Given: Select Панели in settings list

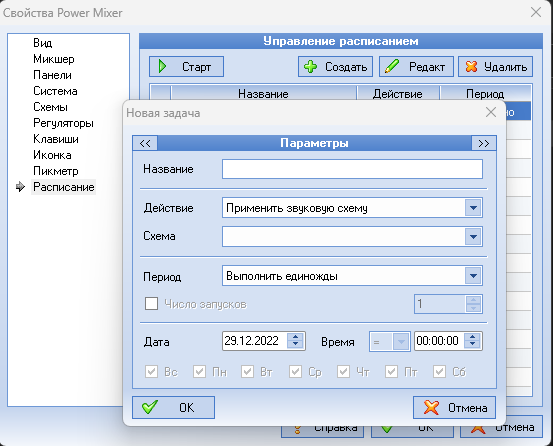Looking at the screenshot, I should coord(52,75).
